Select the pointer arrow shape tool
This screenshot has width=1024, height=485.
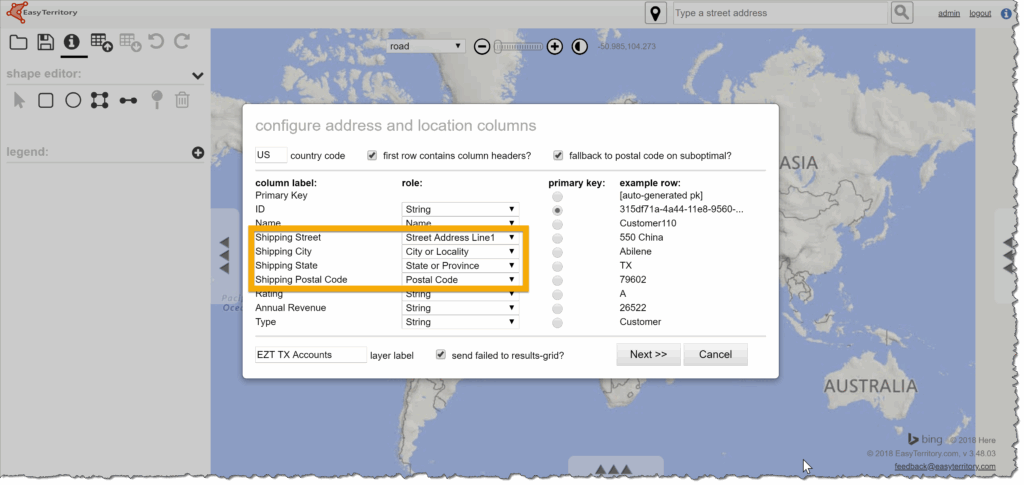(19, 100)
